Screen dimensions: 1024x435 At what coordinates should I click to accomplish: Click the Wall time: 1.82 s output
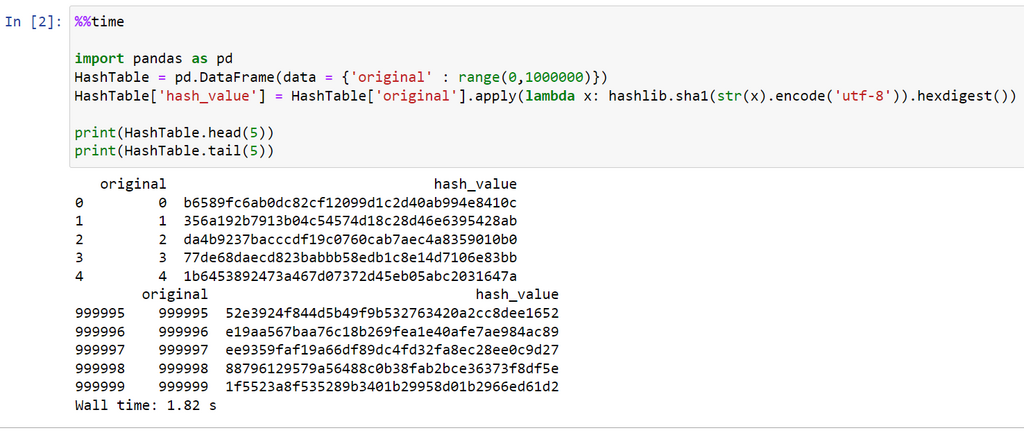click(146, 406)
